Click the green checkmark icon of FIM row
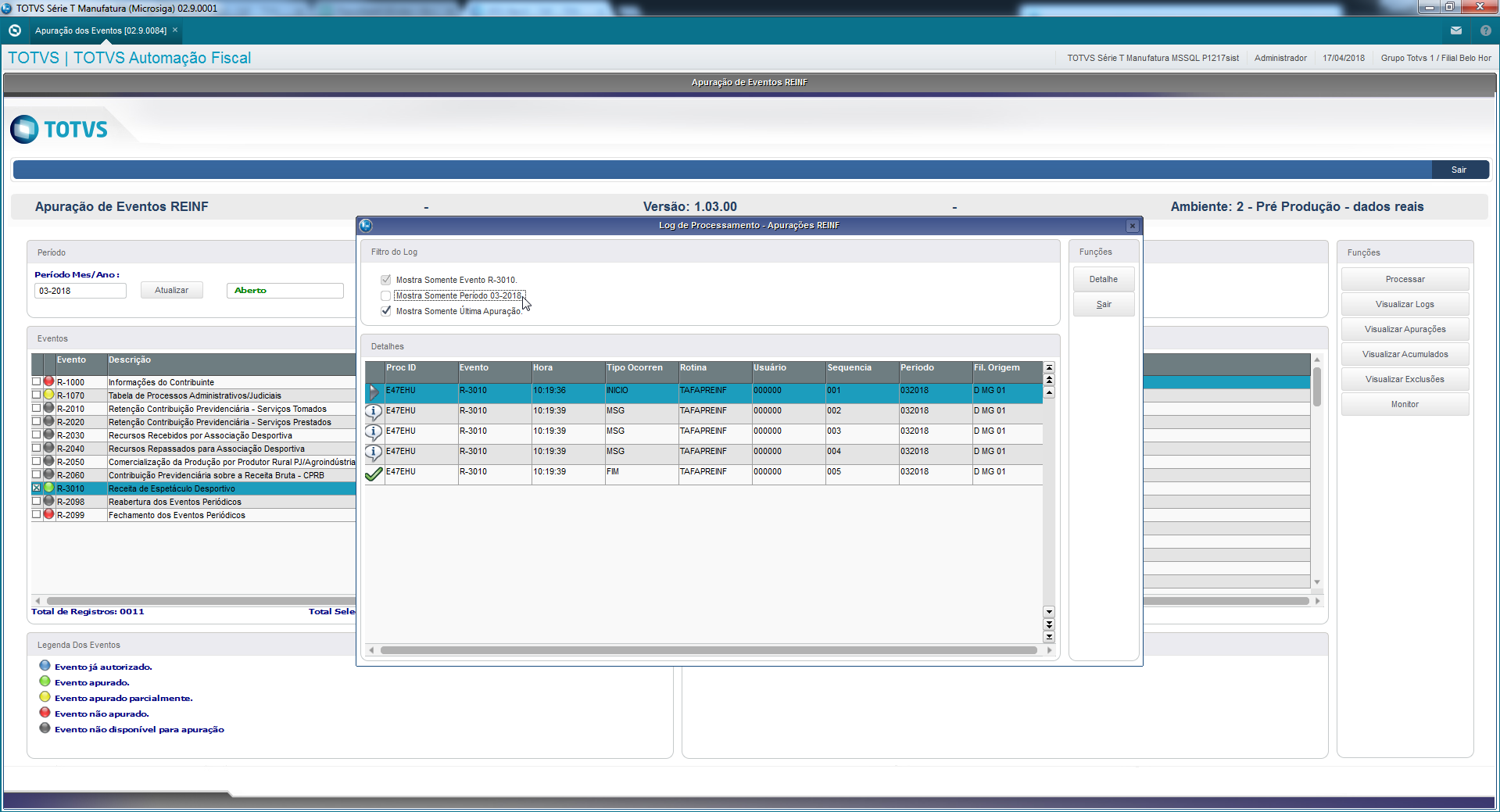Screen dimensions: 1500x812 pyautogui.click(x=374, y=474)
